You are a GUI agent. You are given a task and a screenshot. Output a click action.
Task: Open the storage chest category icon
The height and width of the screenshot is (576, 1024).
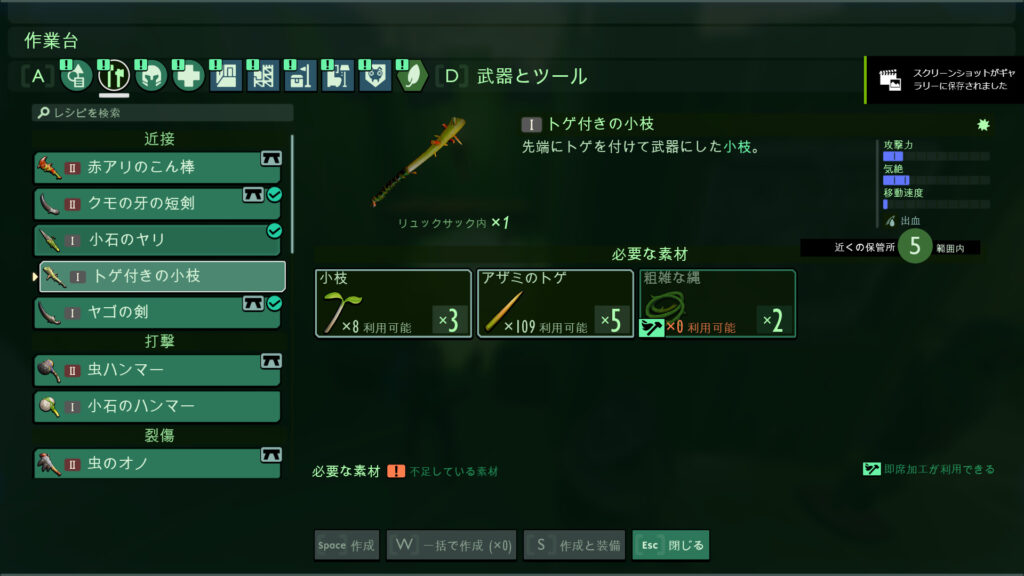coord(300,76)
